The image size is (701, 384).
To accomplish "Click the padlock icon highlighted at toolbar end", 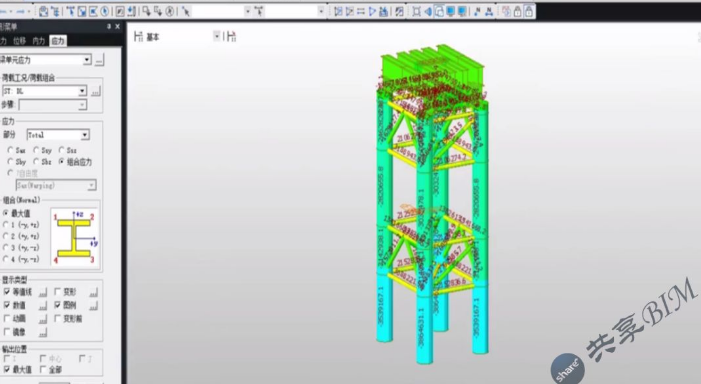I will pyautogui.click(x=529, y=11).
